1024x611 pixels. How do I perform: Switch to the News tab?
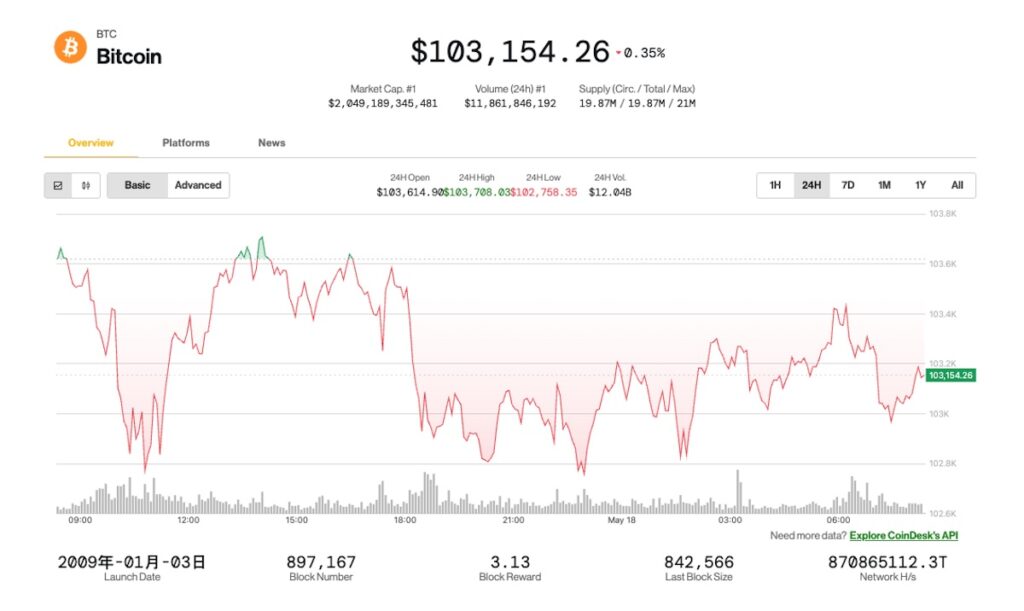[272, 143]
